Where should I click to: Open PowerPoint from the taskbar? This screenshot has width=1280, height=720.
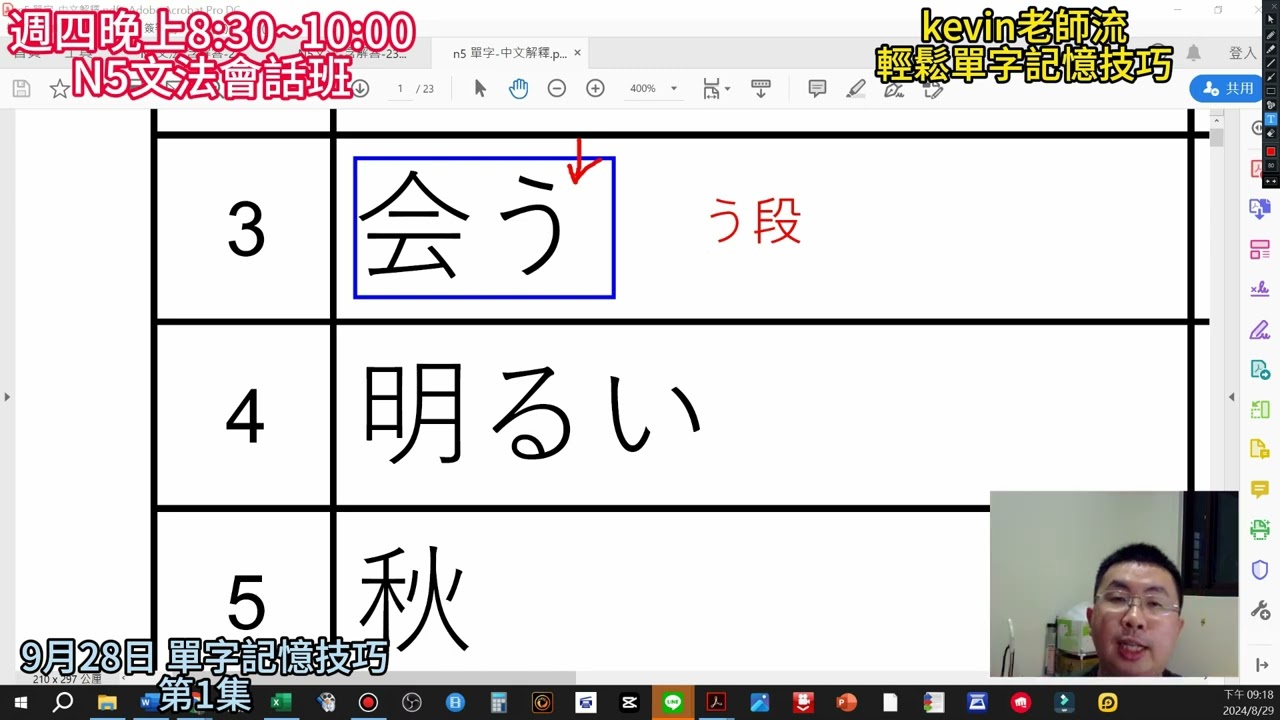coord(846,702)
